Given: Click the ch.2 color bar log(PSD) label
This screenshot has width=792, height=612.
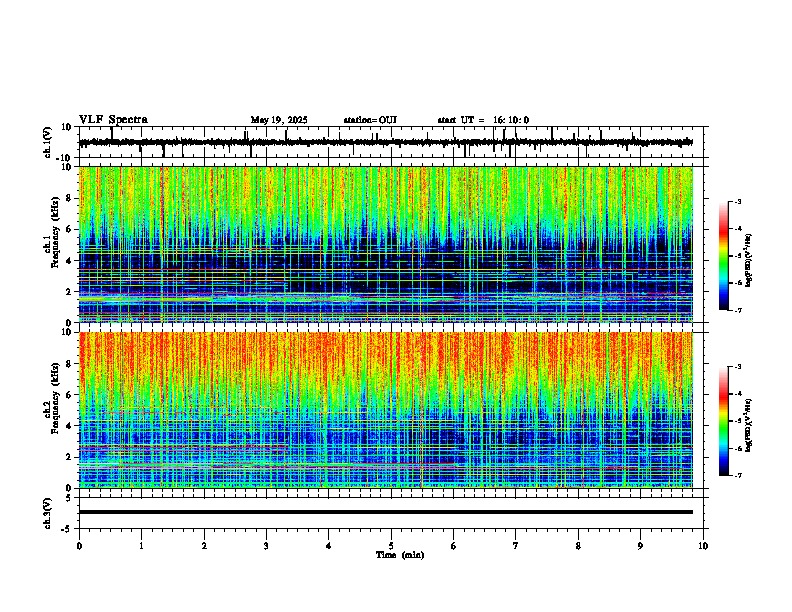Looking at the screenshot, I should pyautogui.click(x=749, y=426).
